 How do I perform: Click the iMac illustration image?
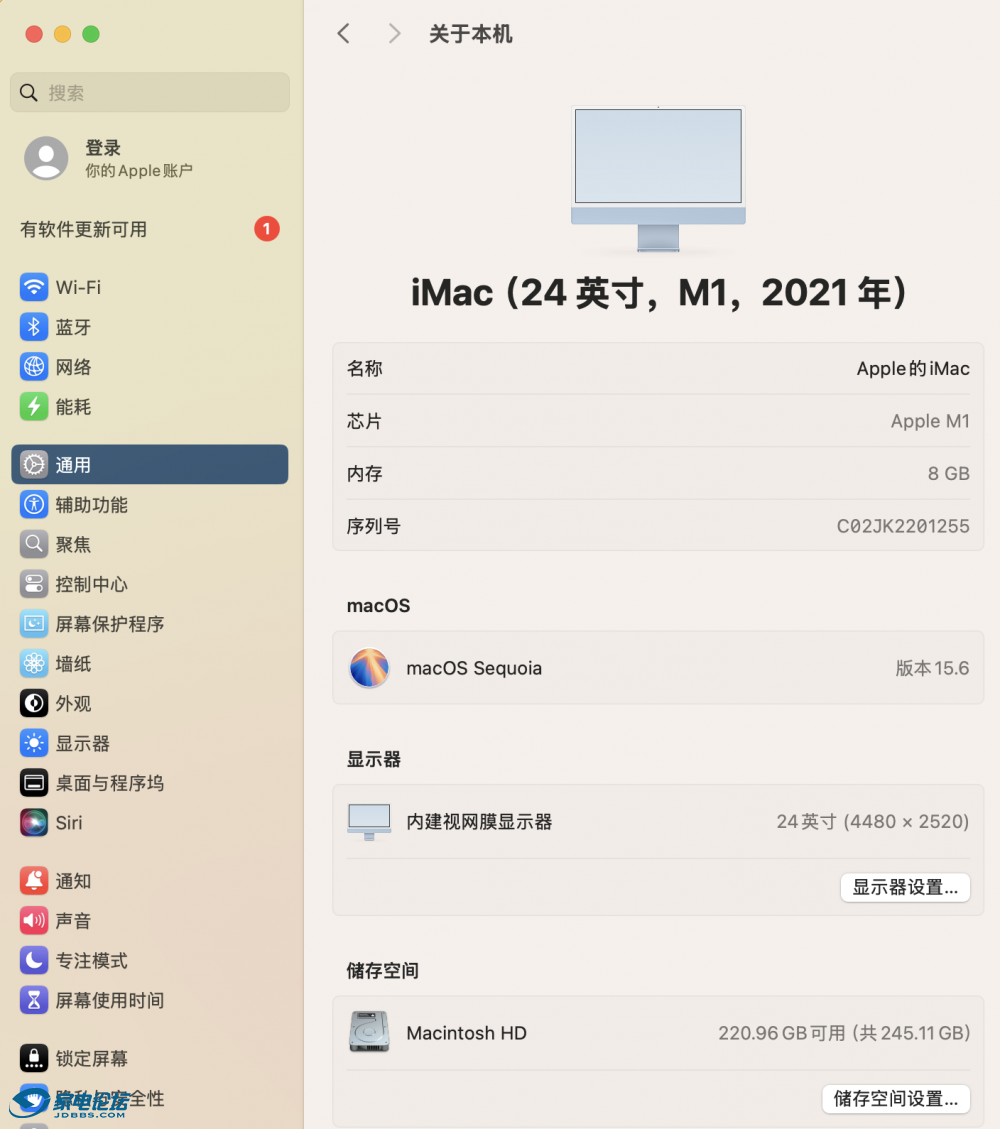tap(658, 179)
